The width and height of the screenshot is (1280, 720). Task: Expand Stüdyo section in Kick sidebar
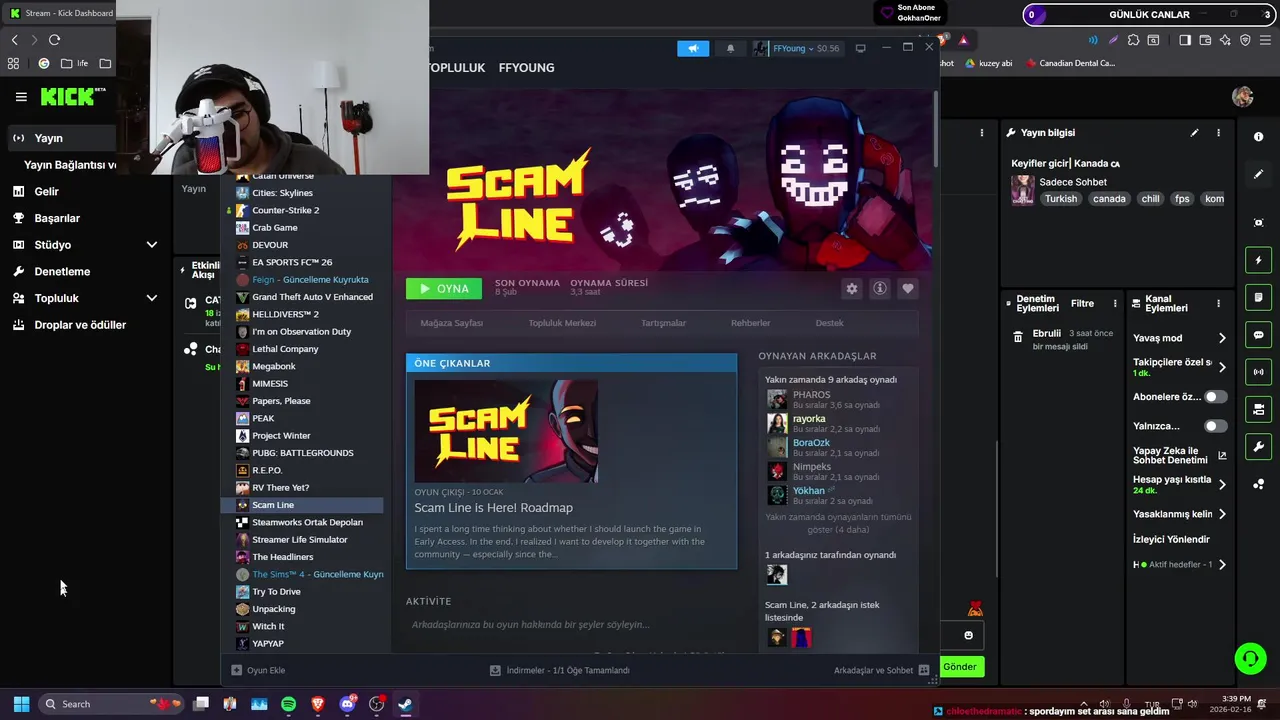(x=152, y=245)
